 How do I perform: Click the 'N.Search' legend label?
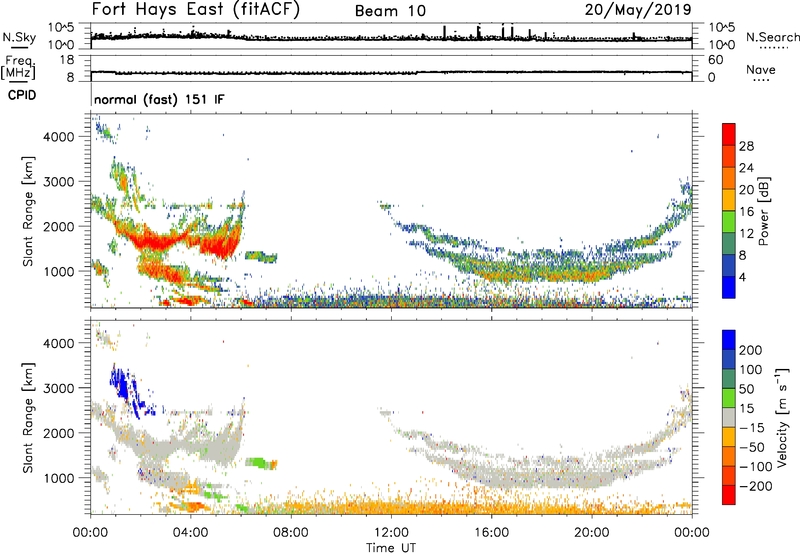tap(773, 37)
